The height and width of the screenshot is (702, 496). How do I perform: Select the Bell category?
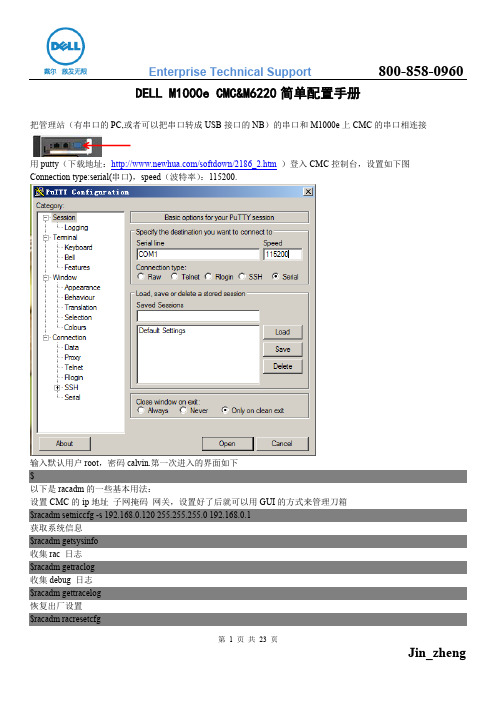(x=69, y=257)
